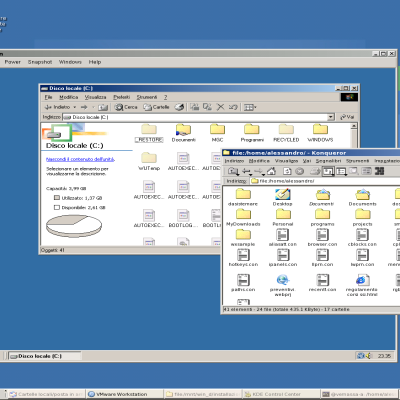Open VMware Snapshot menu
Screen dimensions: 400x400
click(x=40, y=62)
